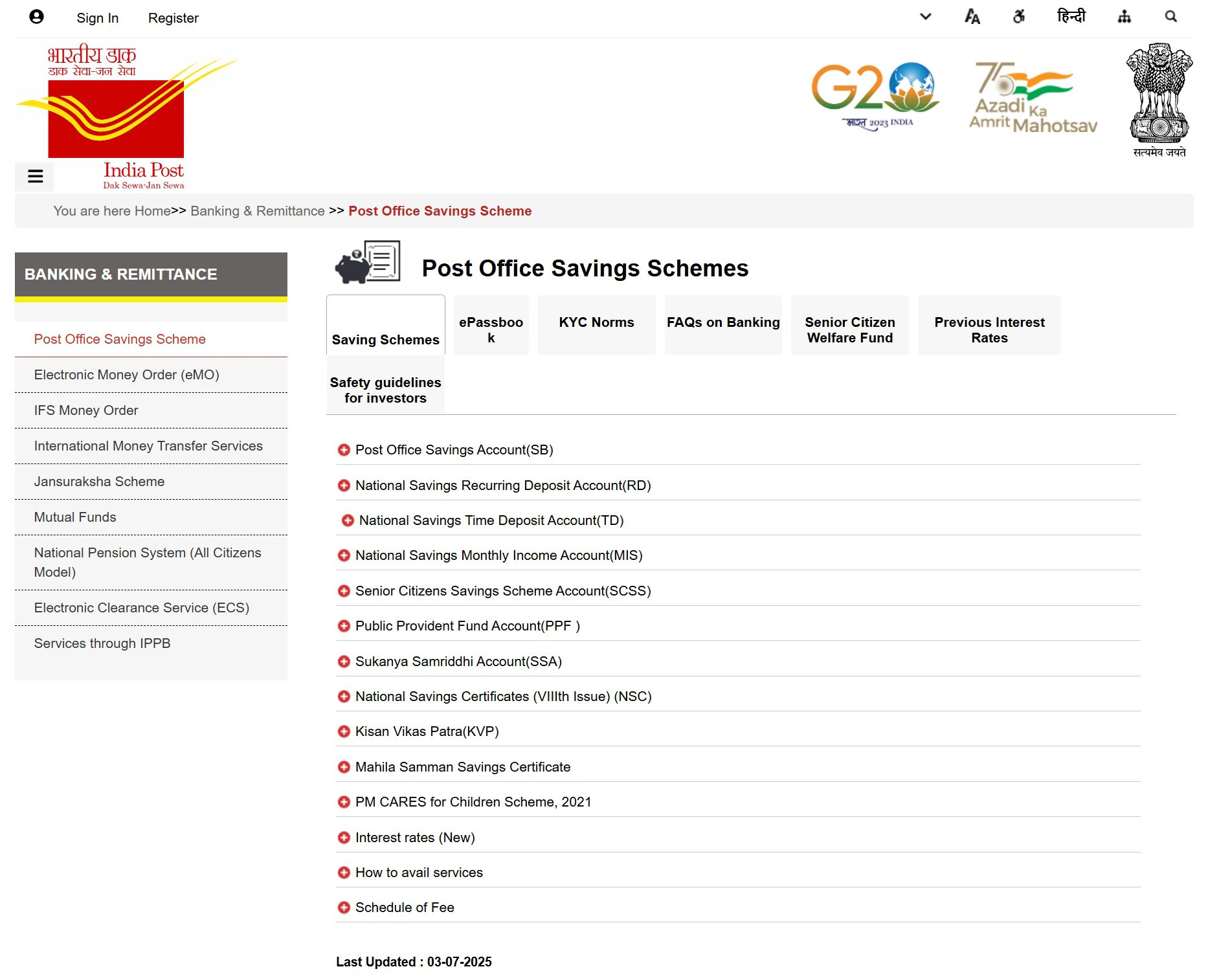Click the accessibility wheelchair icon
The width and height of the screenshot is (1208, 980).
1019,17
